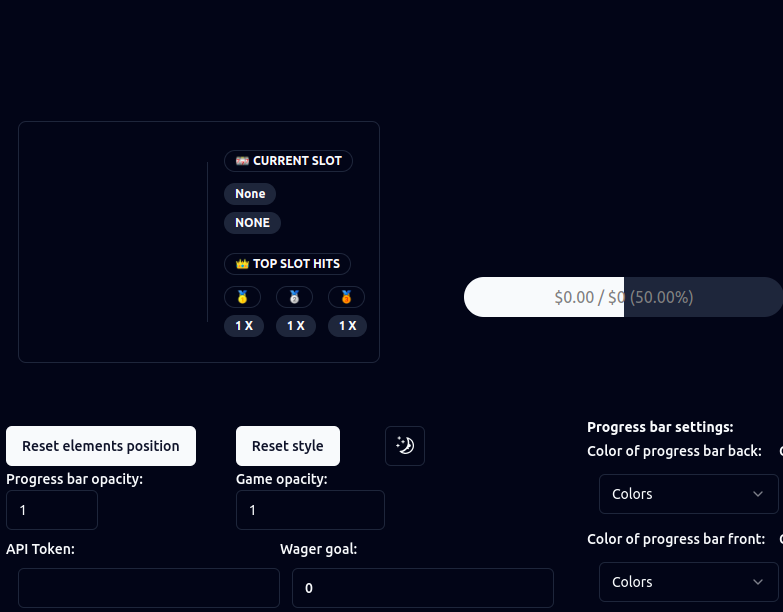Viewport: 783px width, 612px height.
Task: Click into the API Token field
Action: [149, 588]
